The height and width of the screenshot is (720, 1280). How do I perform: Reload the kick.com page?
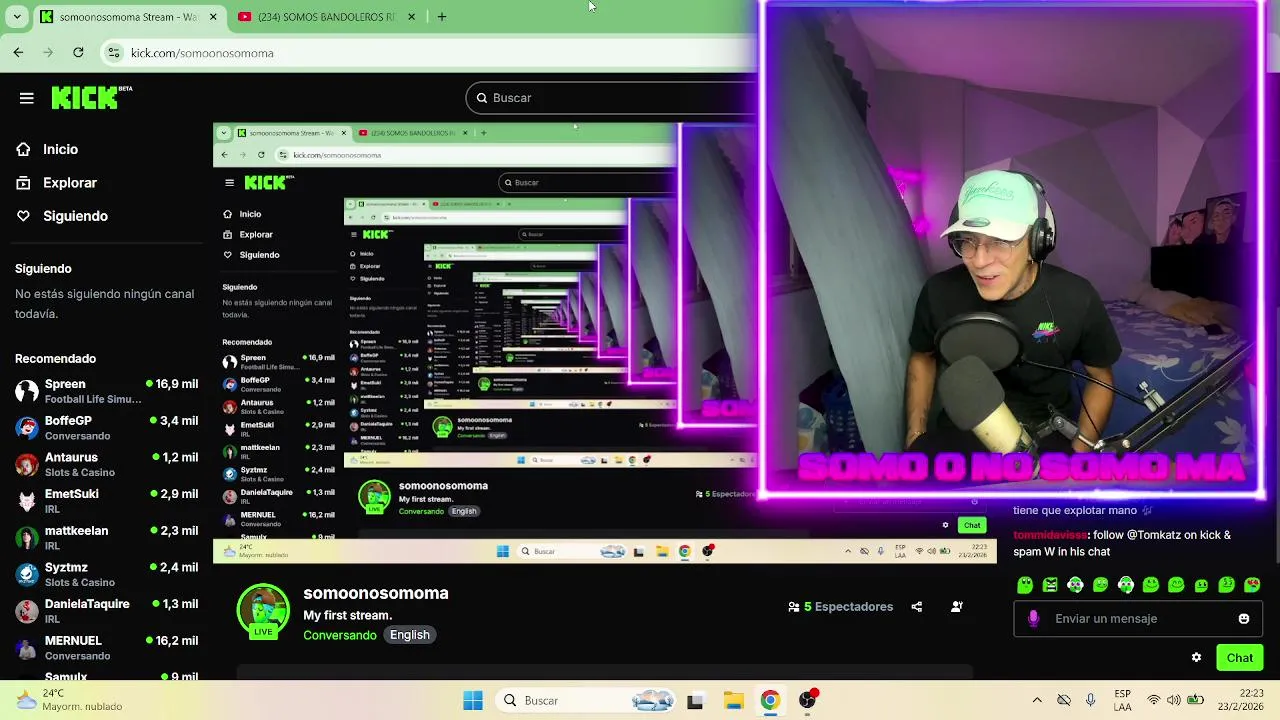78,53
